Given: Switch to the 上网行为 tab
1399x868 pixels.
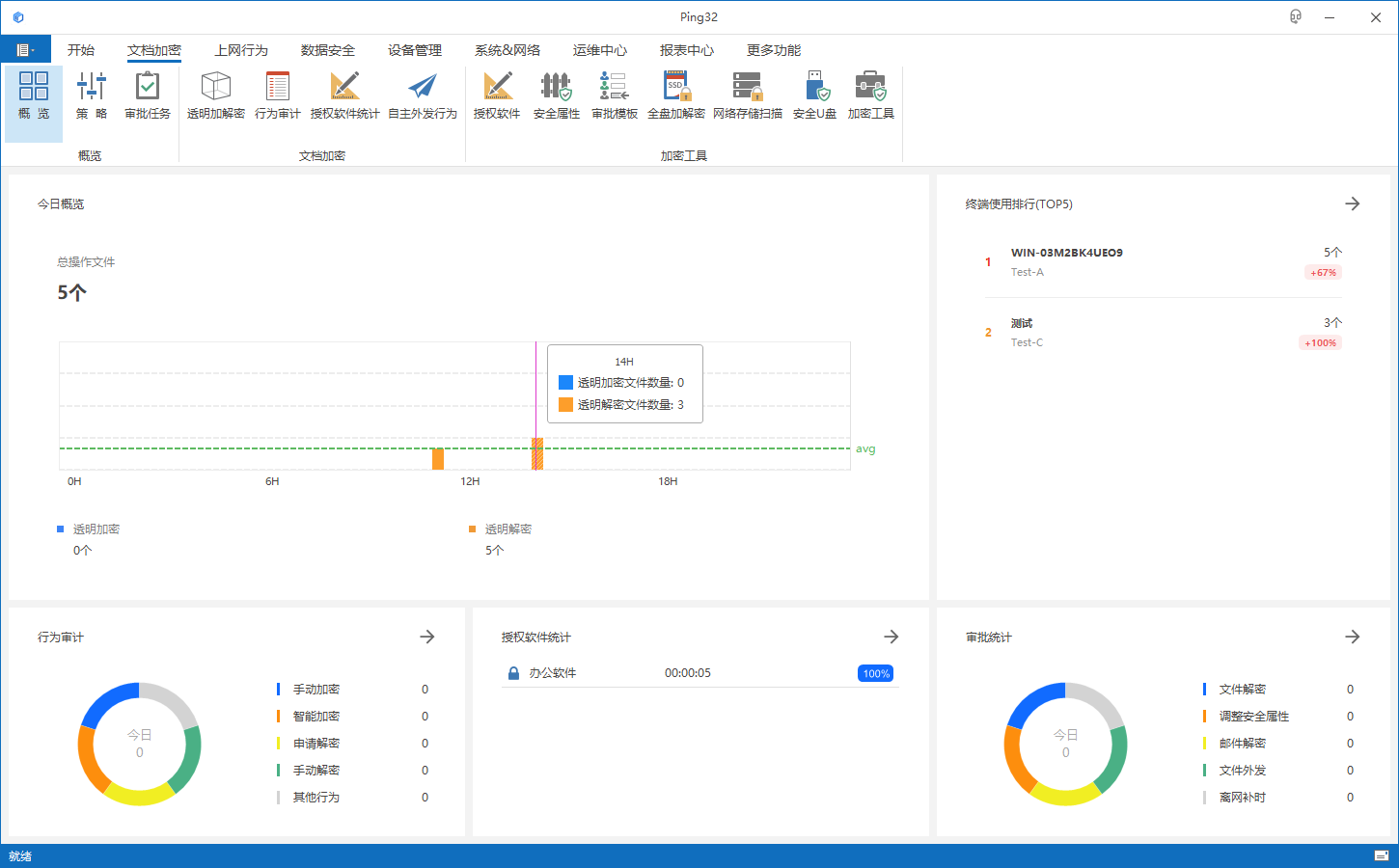Looking at the screenshot, I should click(241, 50).
